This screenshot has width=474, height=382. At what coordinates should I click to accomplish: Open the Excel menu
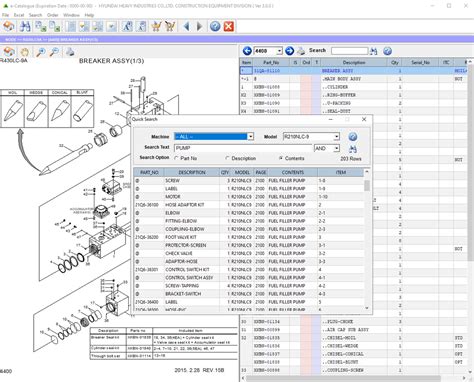coord(19,15)
